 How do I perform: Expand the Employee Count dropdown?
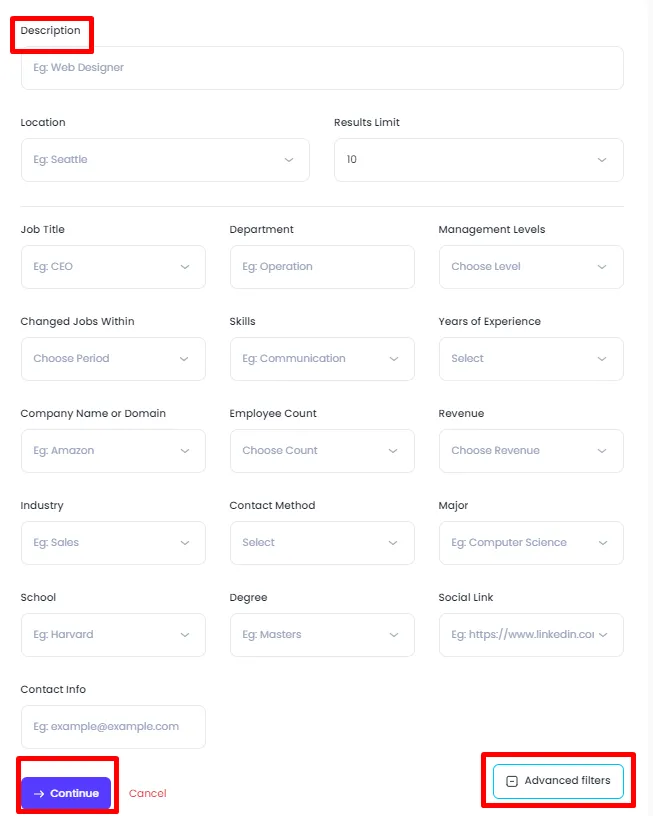coord(321,451)
